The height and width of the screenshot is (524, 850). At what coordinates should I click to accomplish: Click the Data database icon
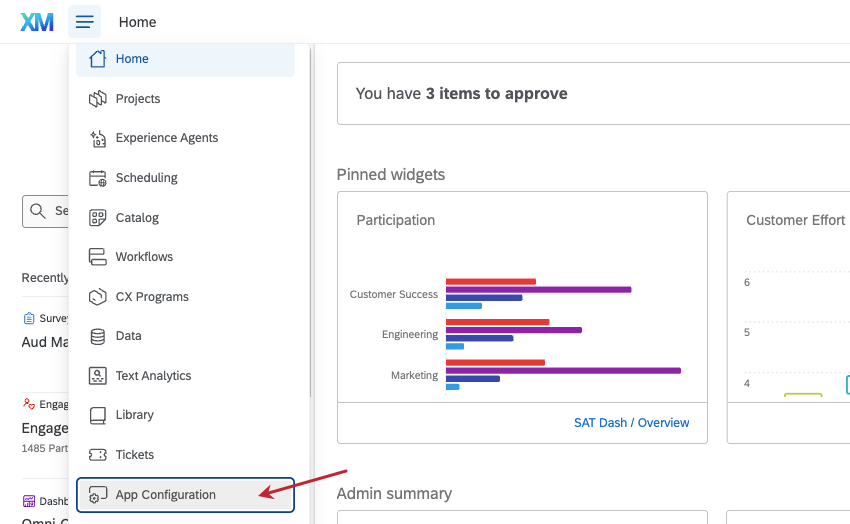coord(98,336)
